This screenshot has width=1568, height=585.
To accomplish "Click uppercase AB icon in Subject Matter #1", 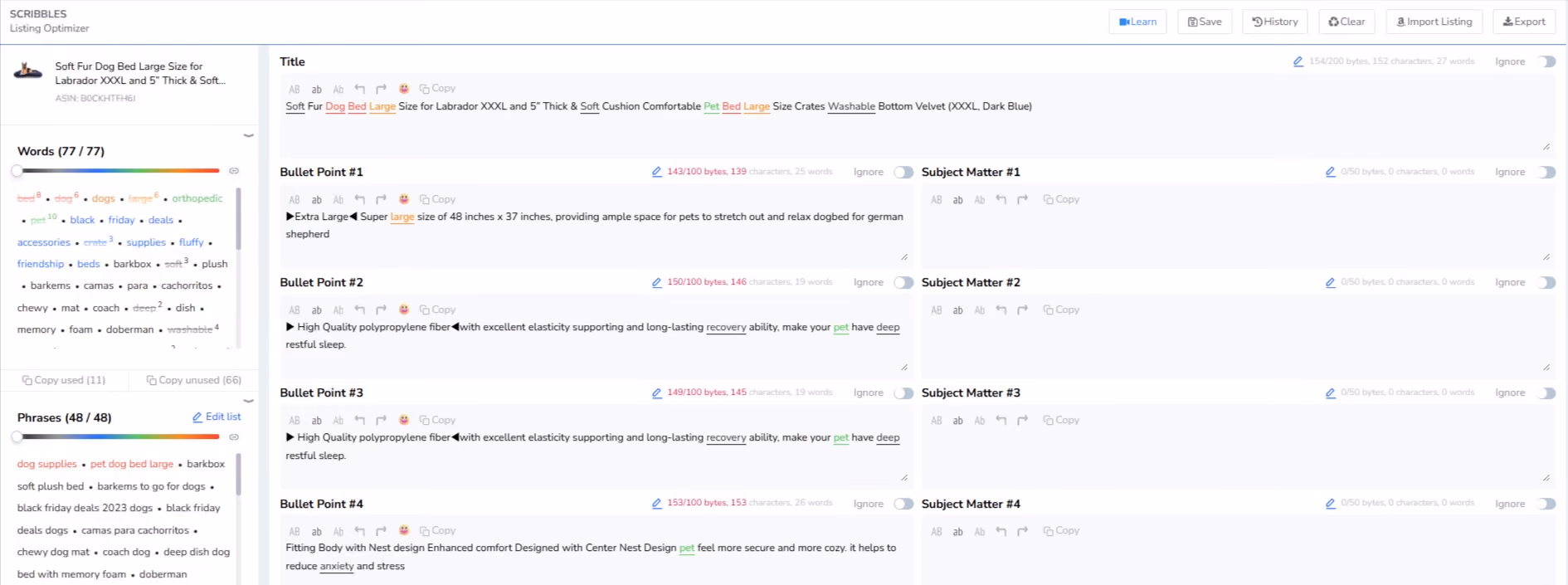I will coord(937,200).
